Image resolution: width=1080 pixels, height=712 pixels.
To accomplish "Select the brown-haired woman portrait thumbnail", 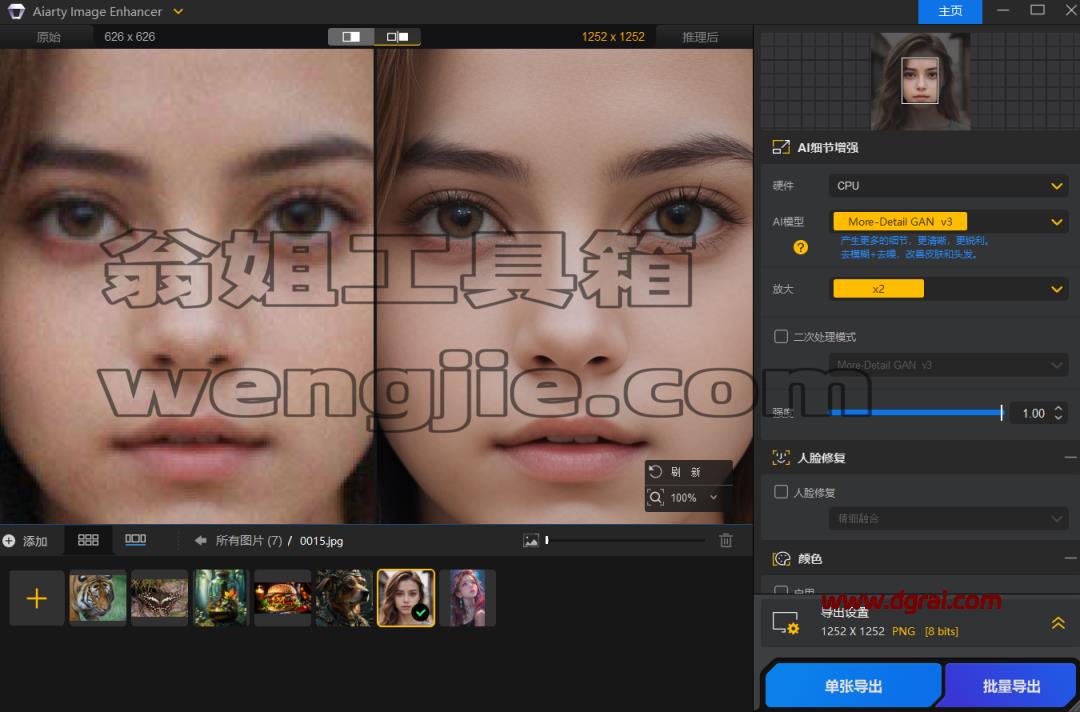I will 406,598.
